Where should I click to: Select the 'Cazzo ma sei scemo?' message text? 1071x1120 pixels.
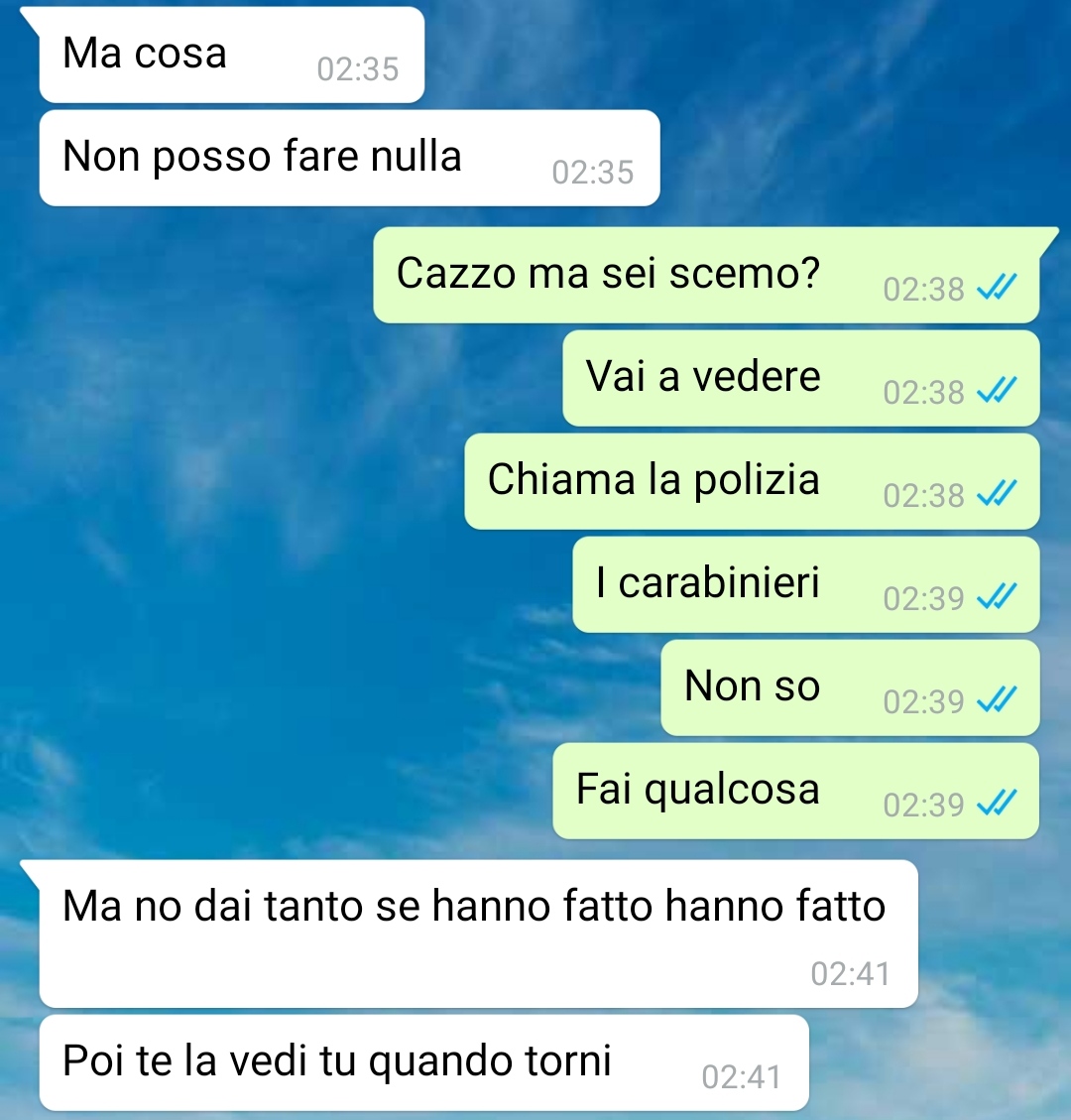click(608, 273)
